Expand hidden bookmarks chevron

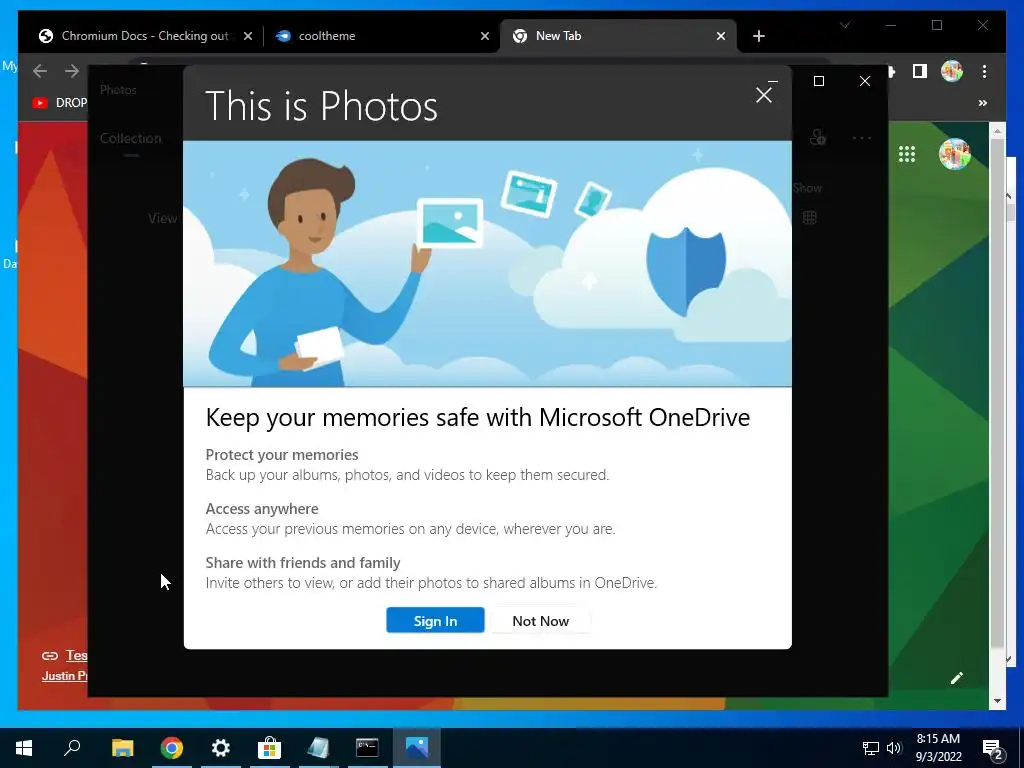[x=982, y=103]
